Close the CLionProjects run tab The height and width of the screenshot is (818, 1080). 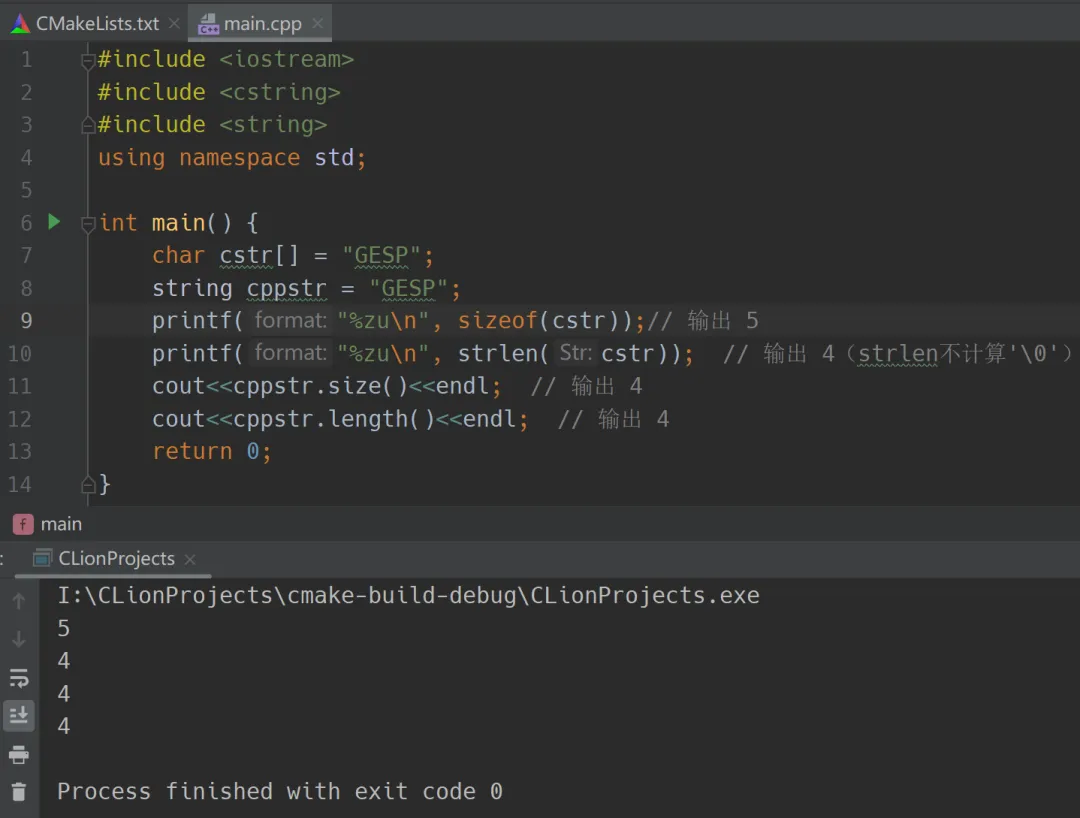(190, 559)
